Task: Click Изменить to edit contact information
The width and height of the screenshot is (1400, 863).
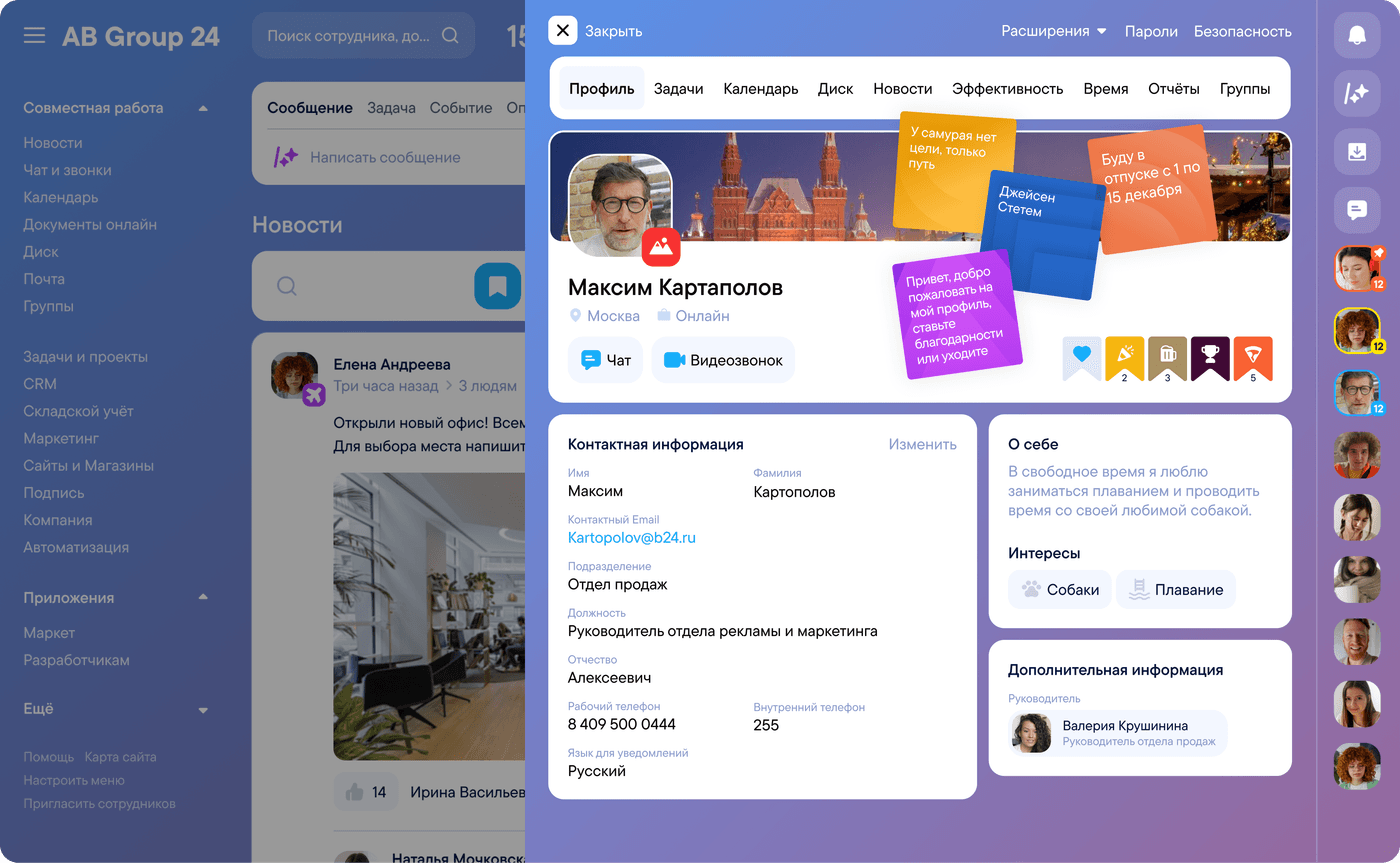Action: pyautogui.click(x=922, y=444)
